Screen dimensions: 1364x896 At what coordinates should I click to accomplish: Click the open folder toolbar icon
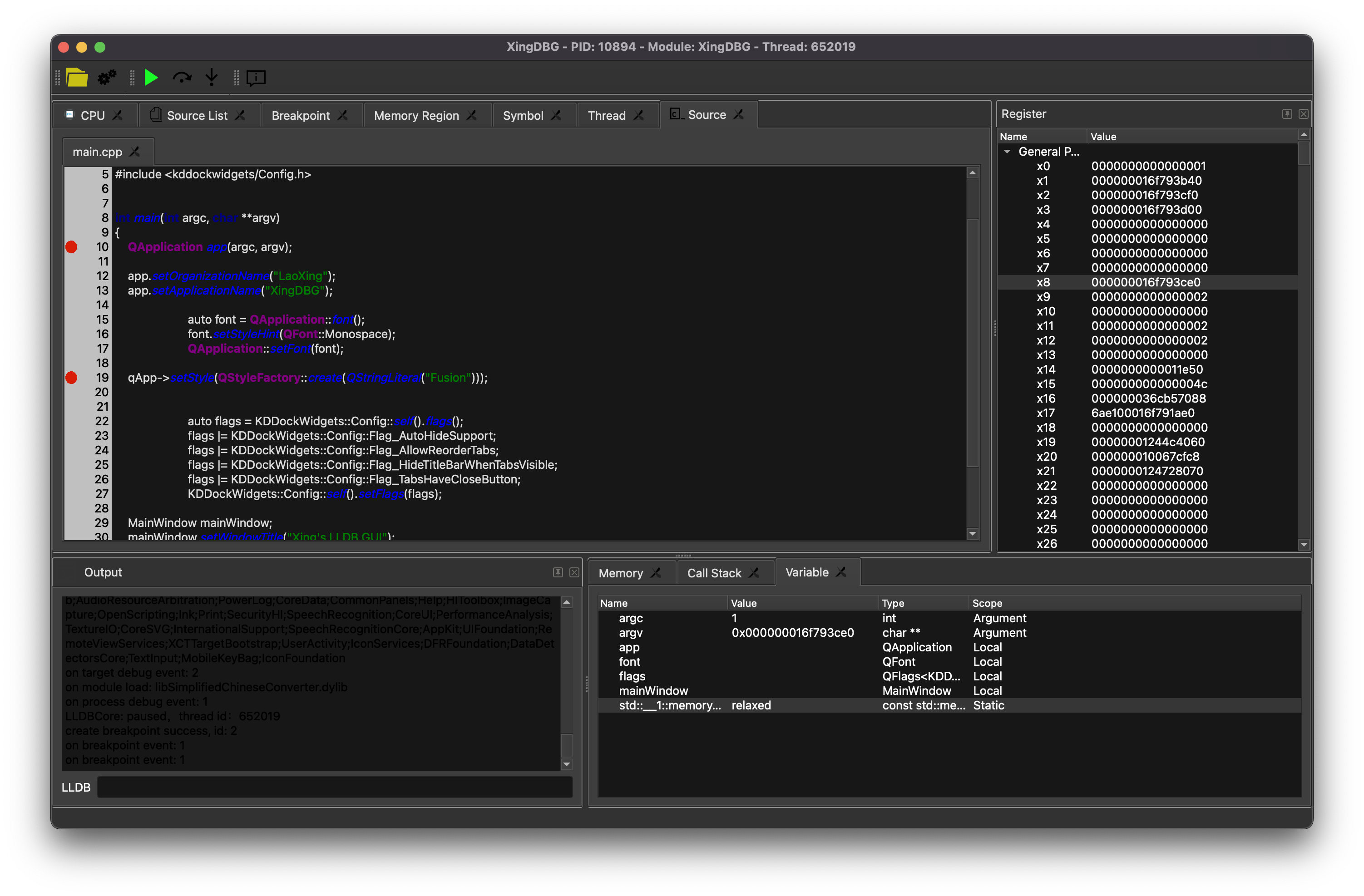coord(77,77)
